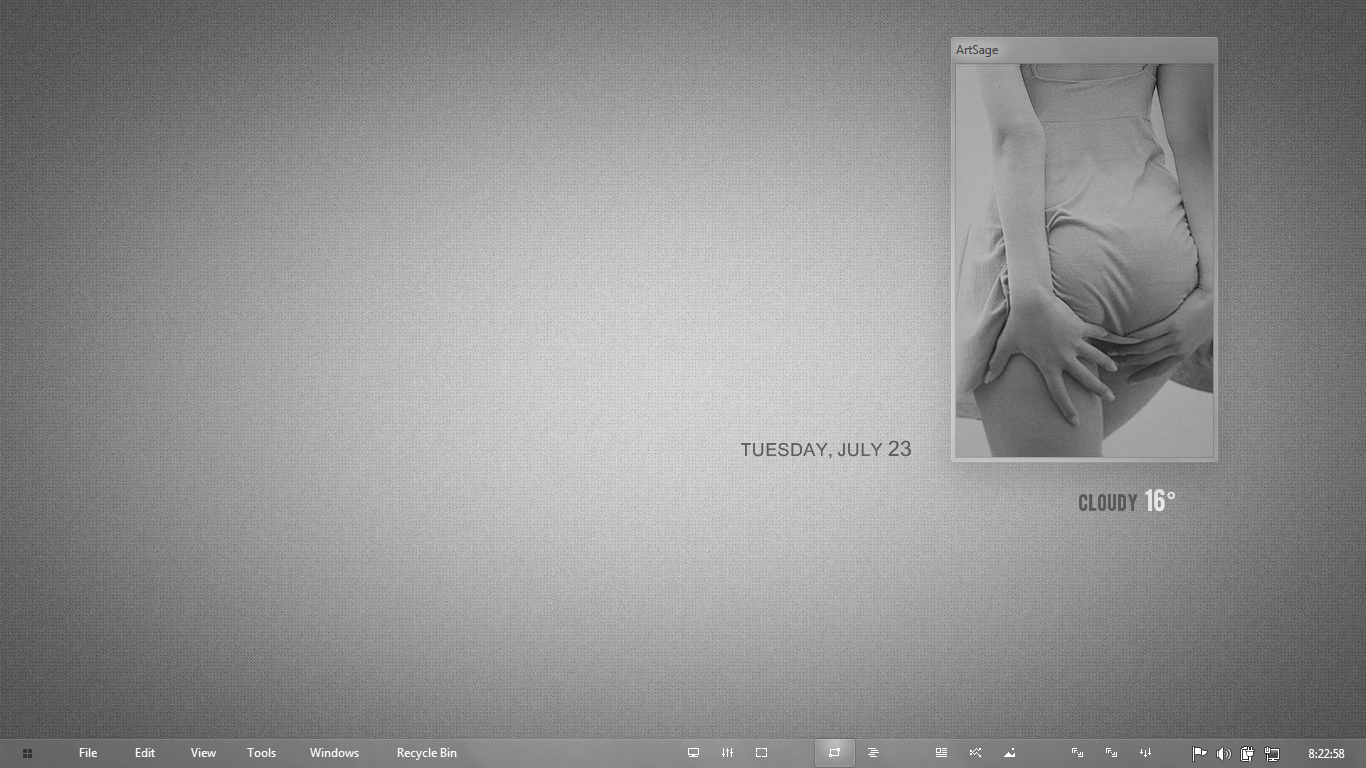Viewport: 1366px width, 768px height.
Task: Click the 'TUESDAY, JULY 23' date widget
Action: tap(826, 449)
